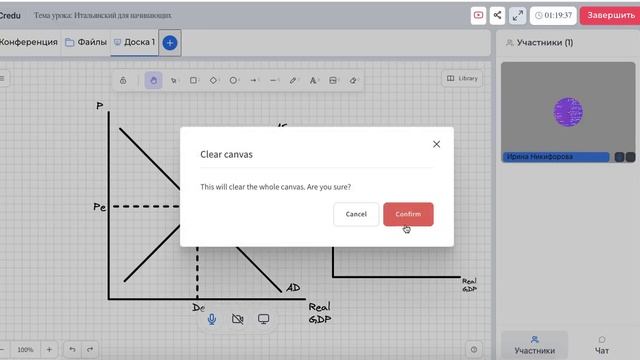Switch to the Конференция tab
The image size is (640, 360).
coord(29,42)
